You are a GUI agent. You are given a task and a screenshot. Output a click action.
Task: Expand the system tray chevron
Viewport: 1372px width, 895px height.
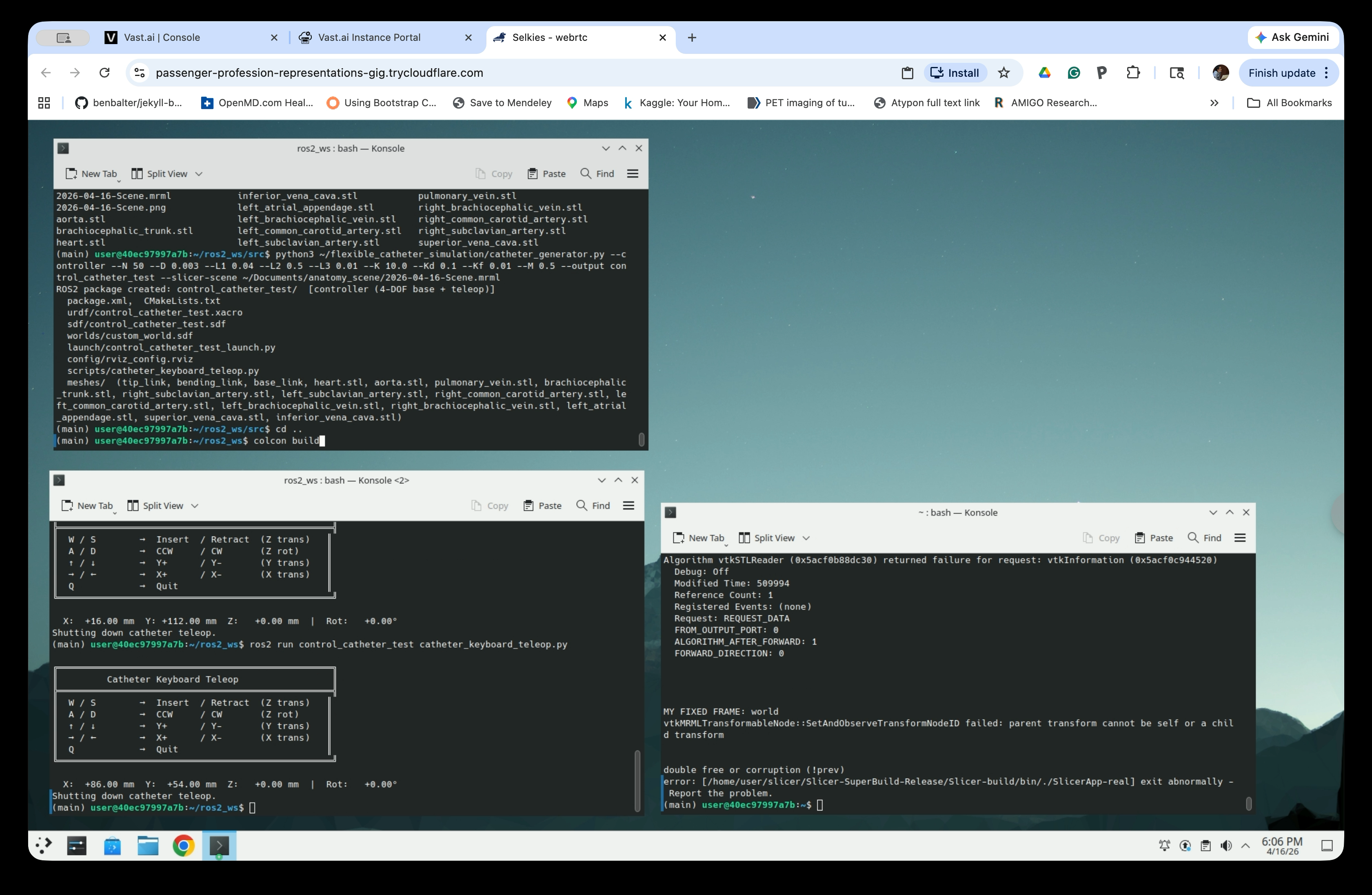coord(1246,846)
